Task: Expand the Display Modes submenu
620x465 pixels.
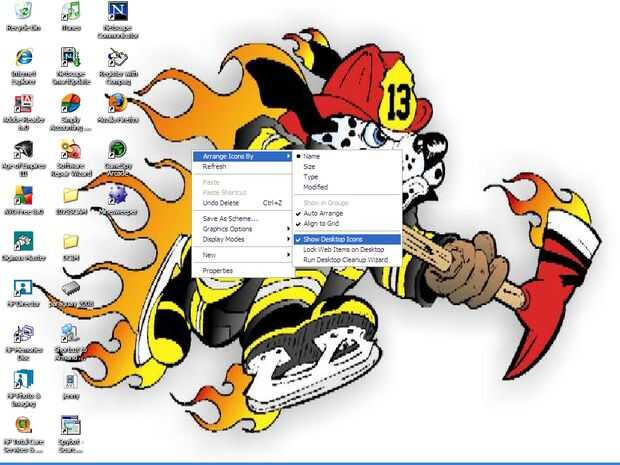Action: pyautogui.click(x=242, y=239)
